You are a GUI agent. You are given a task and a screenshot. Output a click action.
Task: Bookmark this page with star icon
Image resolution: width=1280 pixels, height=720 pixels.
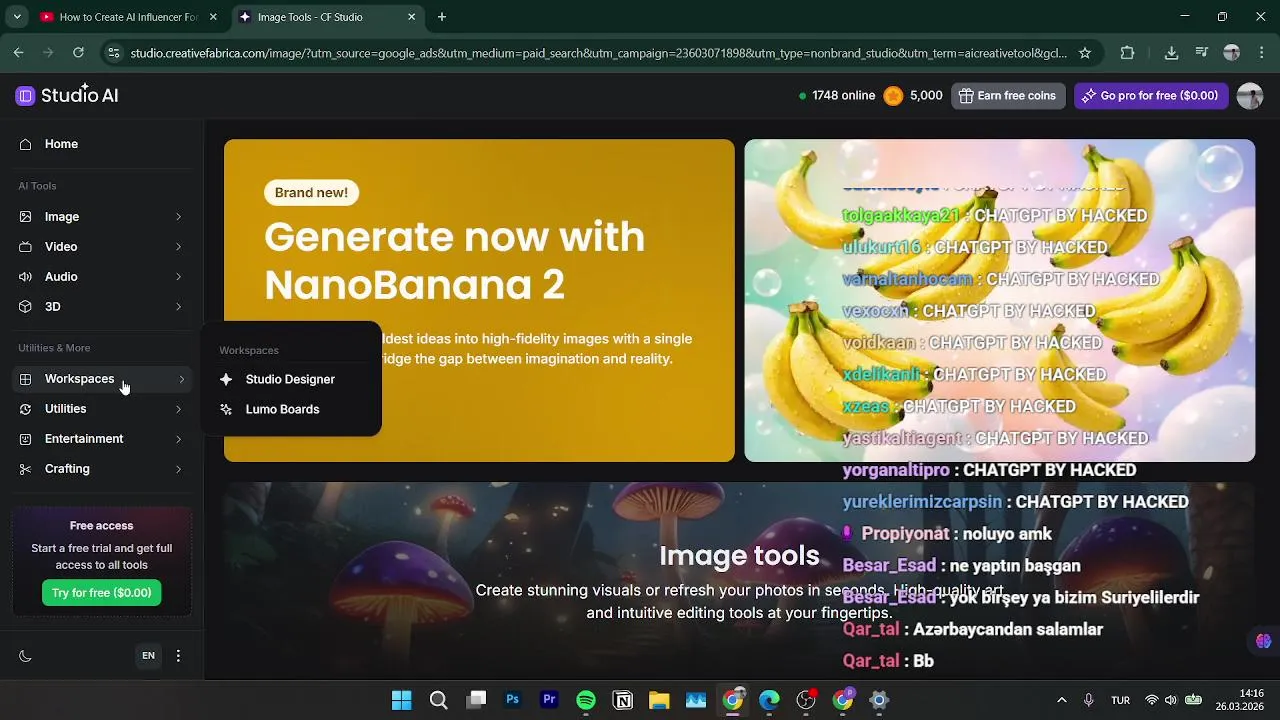coord(1085,53)
